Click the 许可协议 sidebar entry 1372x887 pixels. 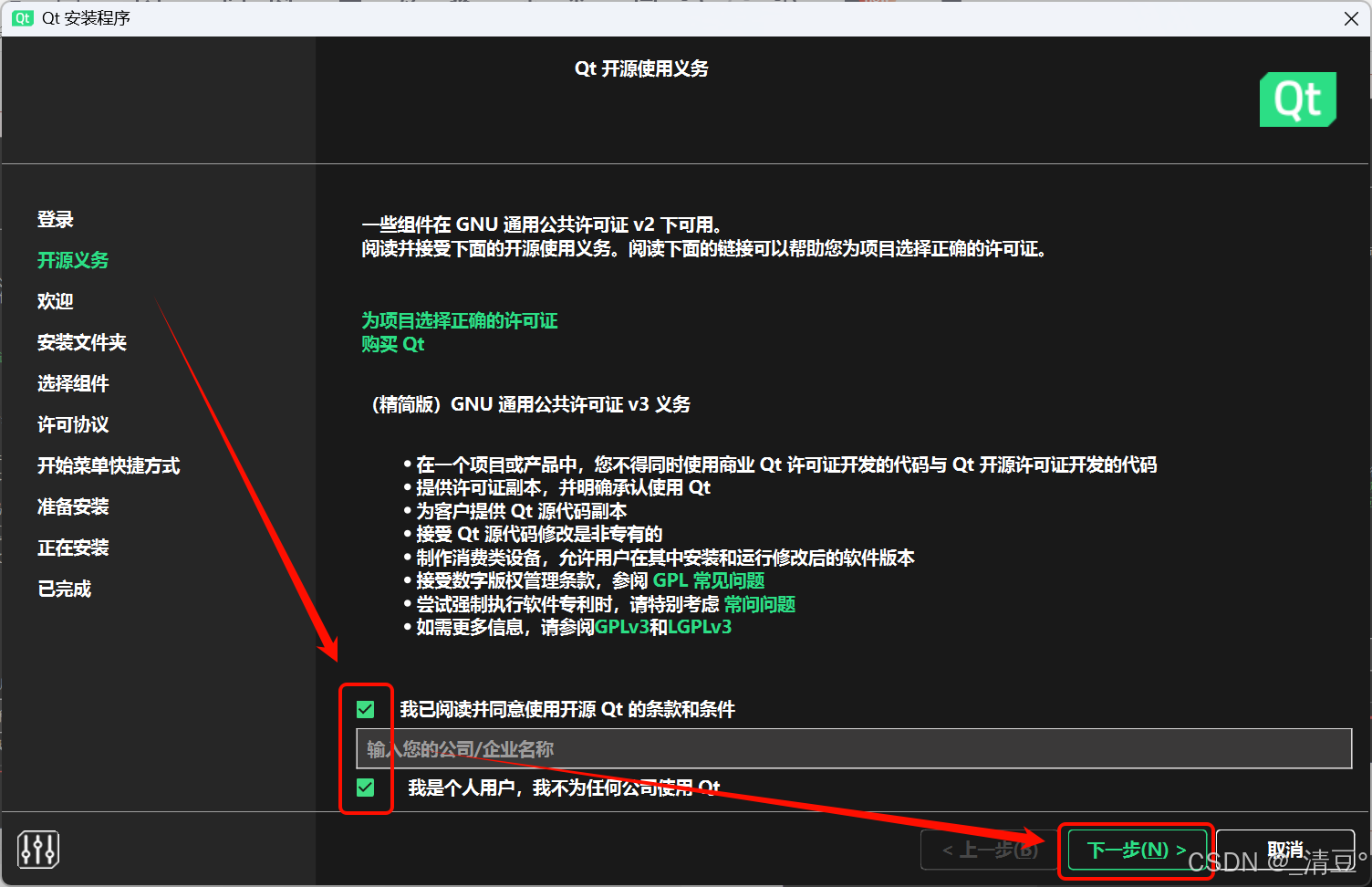pyautogui.click(x=73, y=424)
